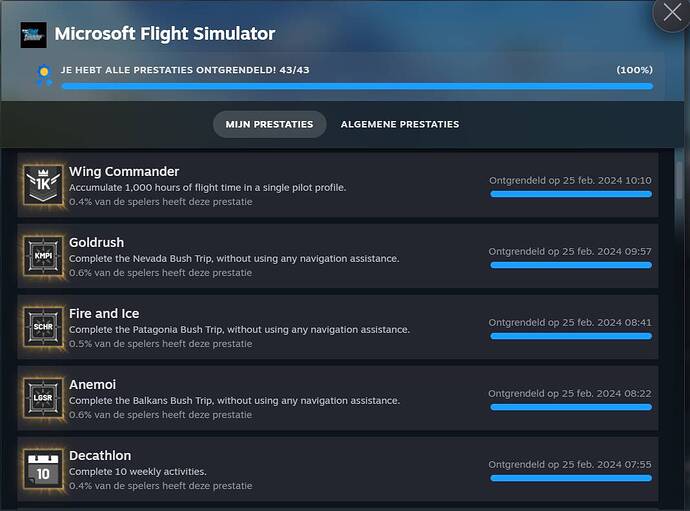The image size is (690, 511).
Task: Close the achievements overlay with X
Action: point(669,14)
